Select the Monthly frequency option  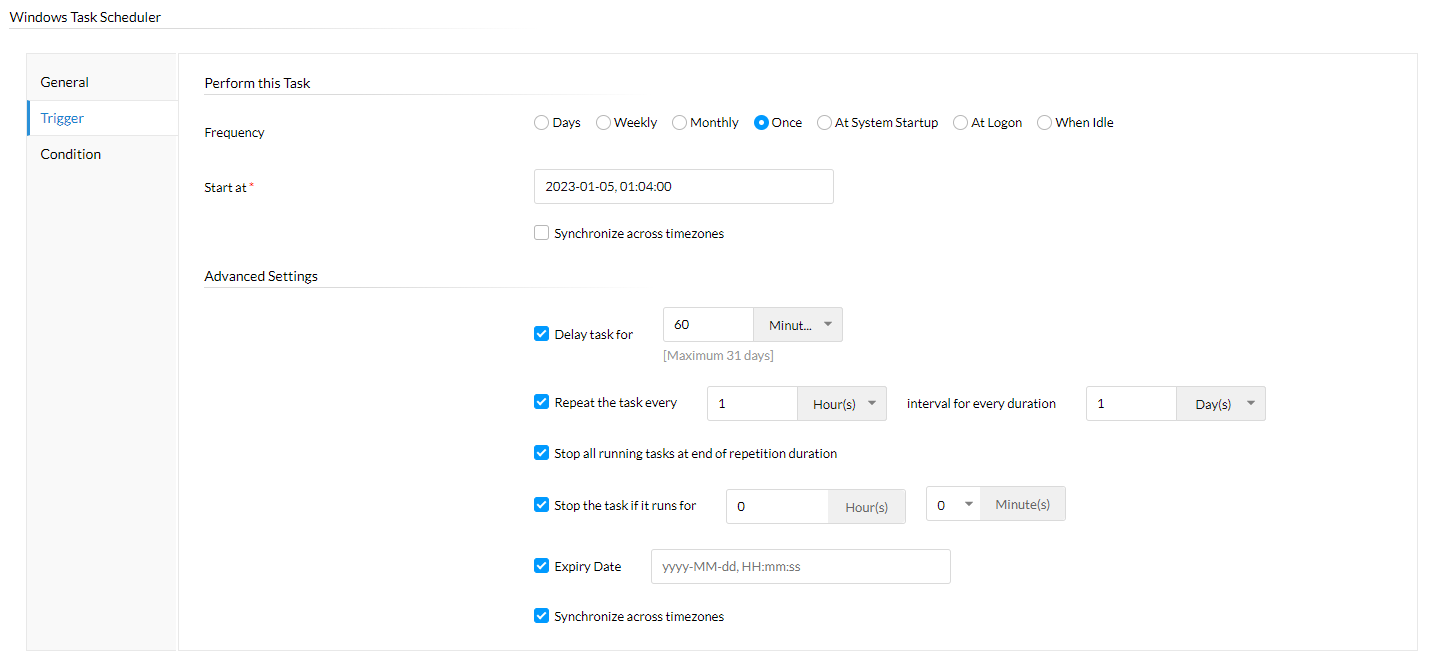coord(679,123)
